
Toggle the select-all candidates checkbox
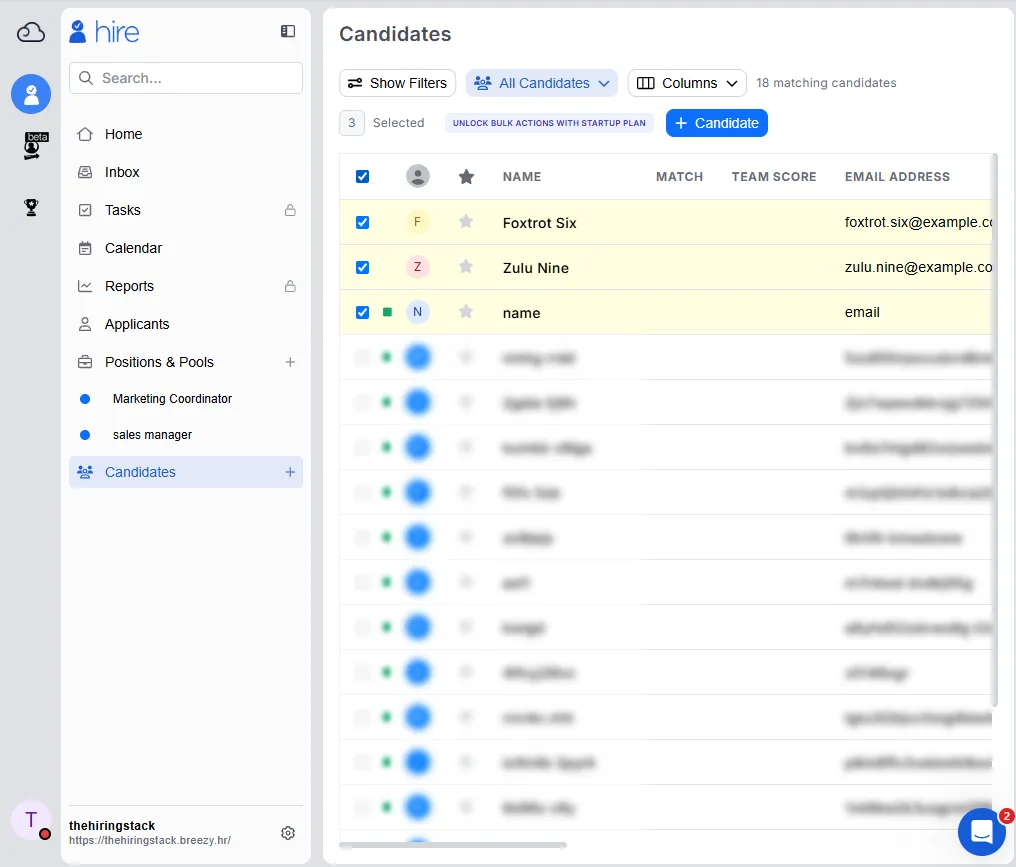coord(363,176)
